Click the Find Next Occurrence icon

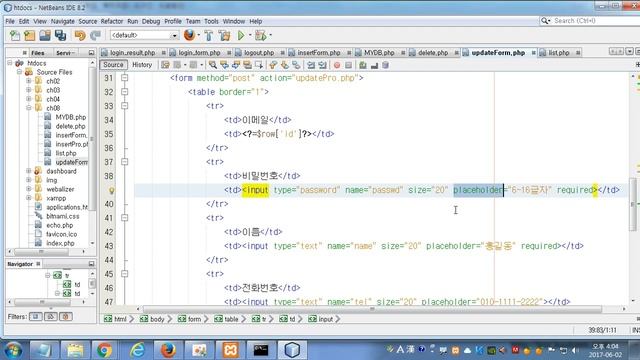pos(236,65)
